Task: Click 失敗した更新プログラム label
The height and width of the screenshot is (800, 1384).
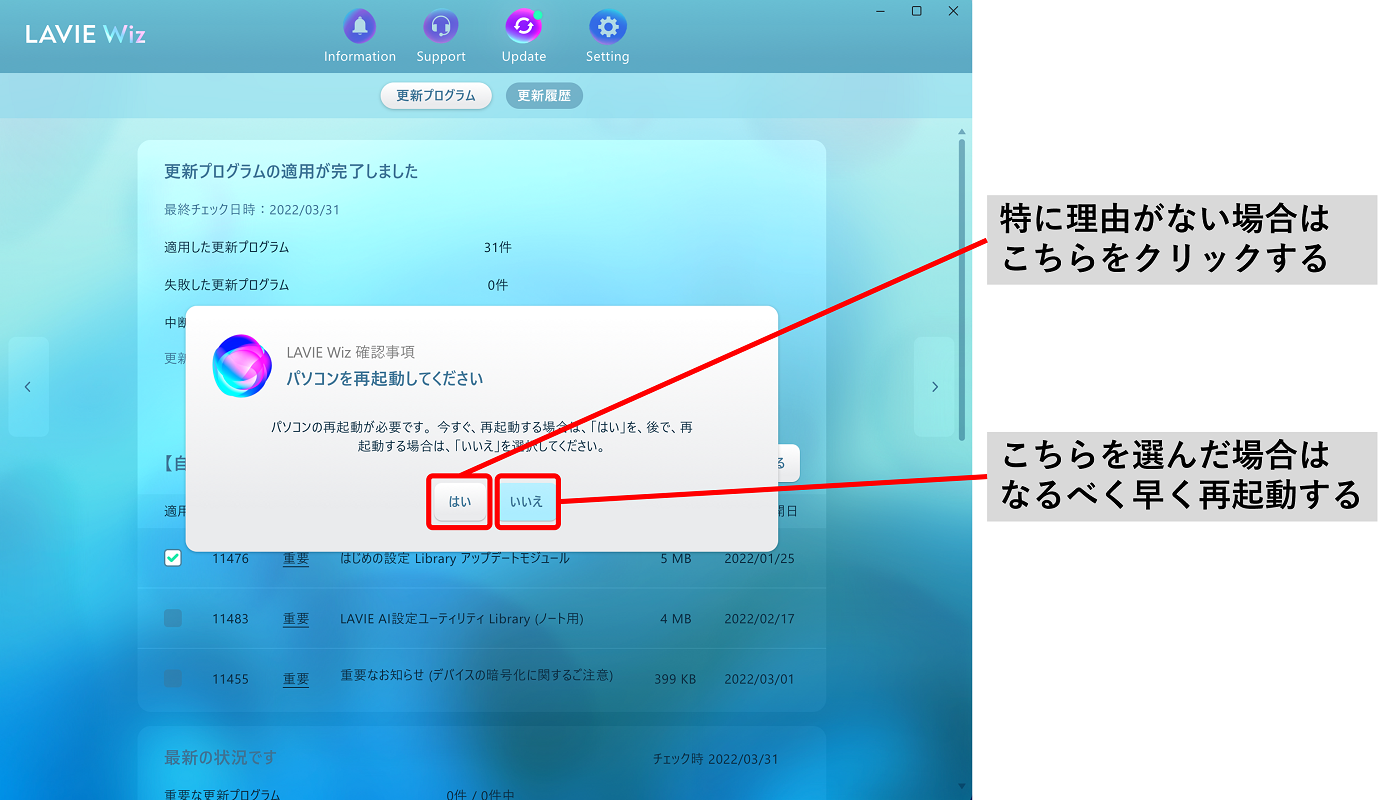Action: (226, 285)
